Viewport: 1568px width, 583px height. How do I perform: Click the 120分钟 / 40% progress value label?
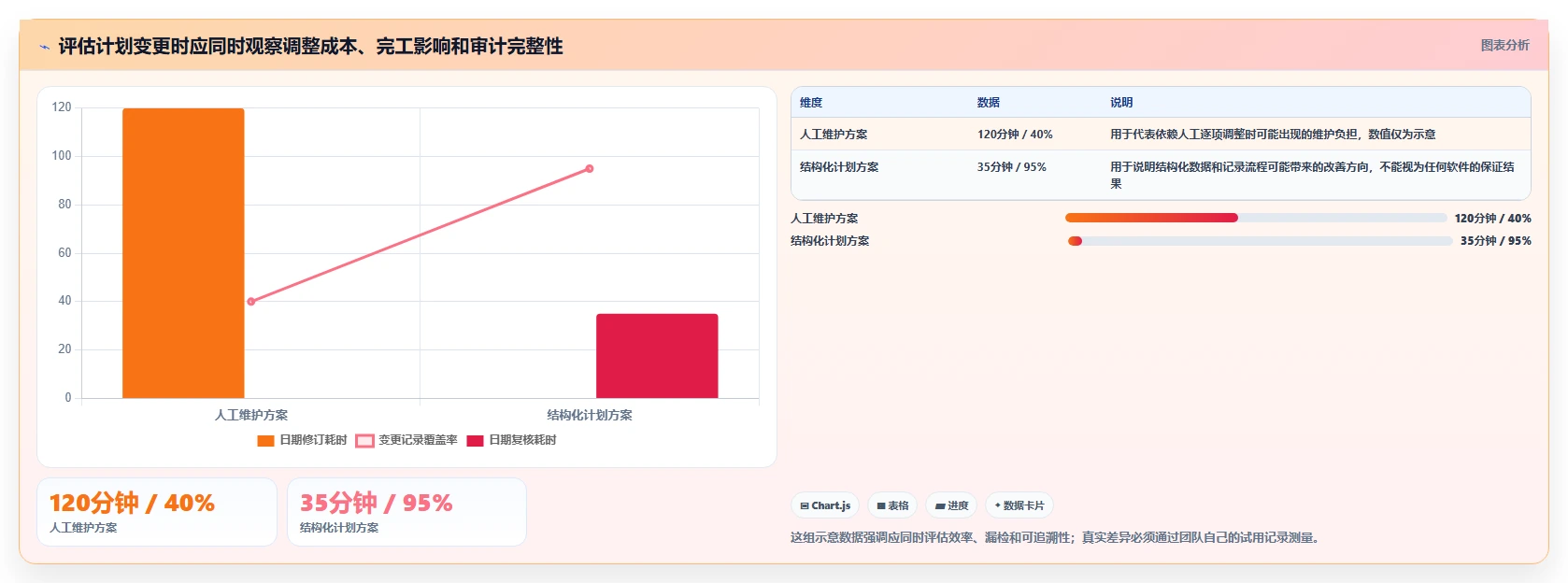click(1492, 219)
